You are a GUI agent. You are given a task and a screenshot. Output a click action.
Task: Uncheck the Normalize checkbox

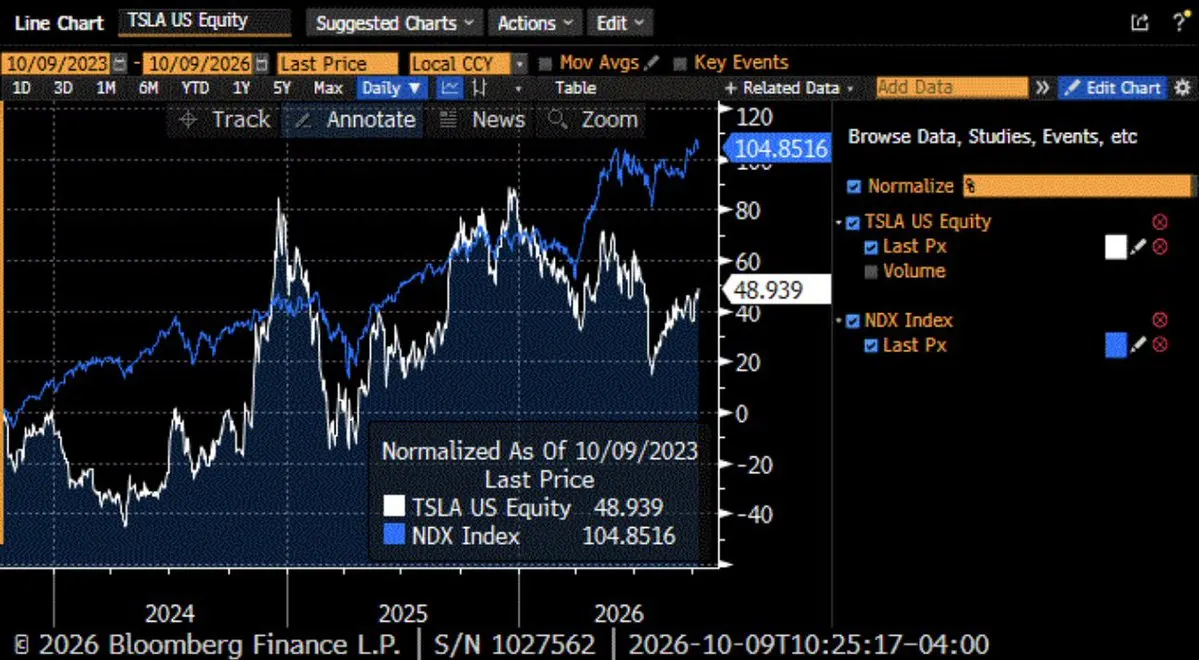pos(855,187)
